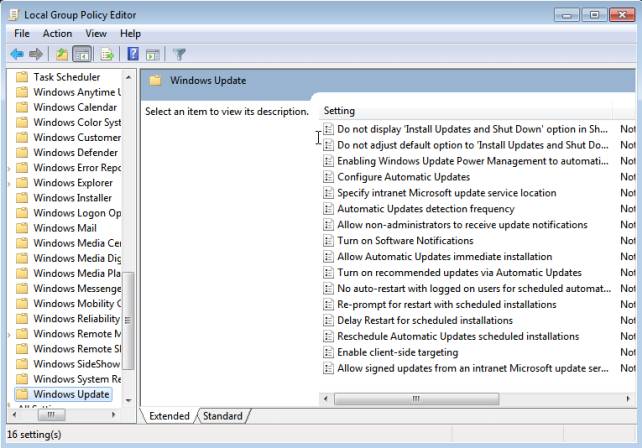Select 'No auto-restart with logged on users' setting

(474, 289)
